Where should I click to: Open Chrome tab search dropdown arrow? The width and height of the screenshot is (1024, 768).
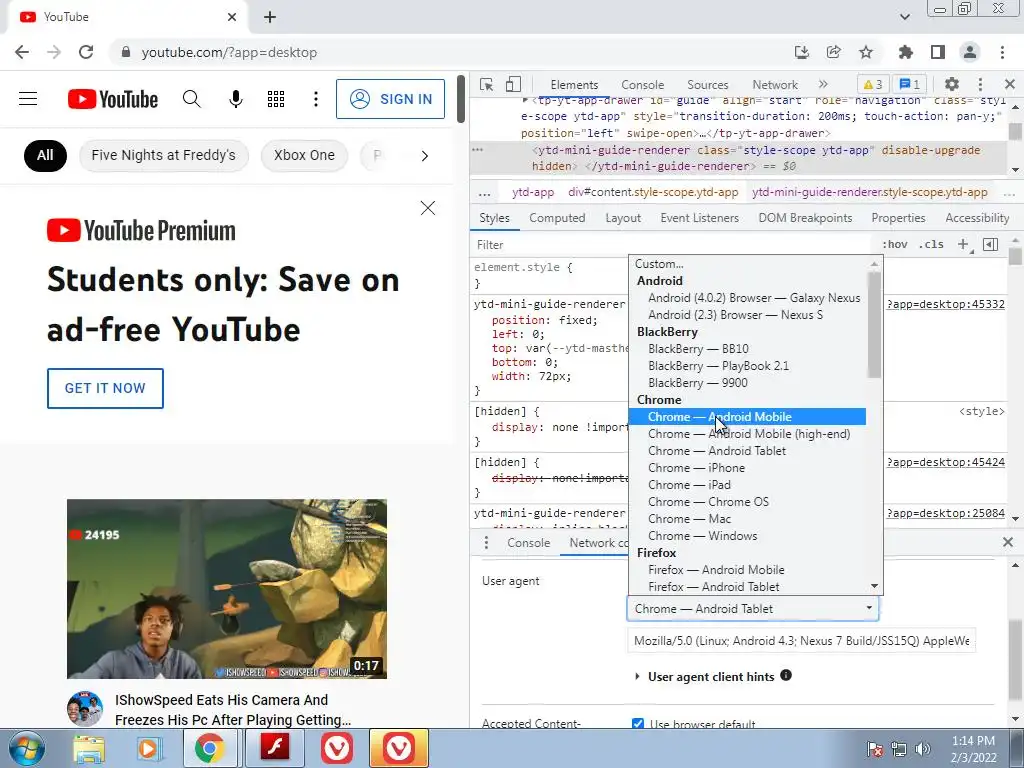coord(904,17)
